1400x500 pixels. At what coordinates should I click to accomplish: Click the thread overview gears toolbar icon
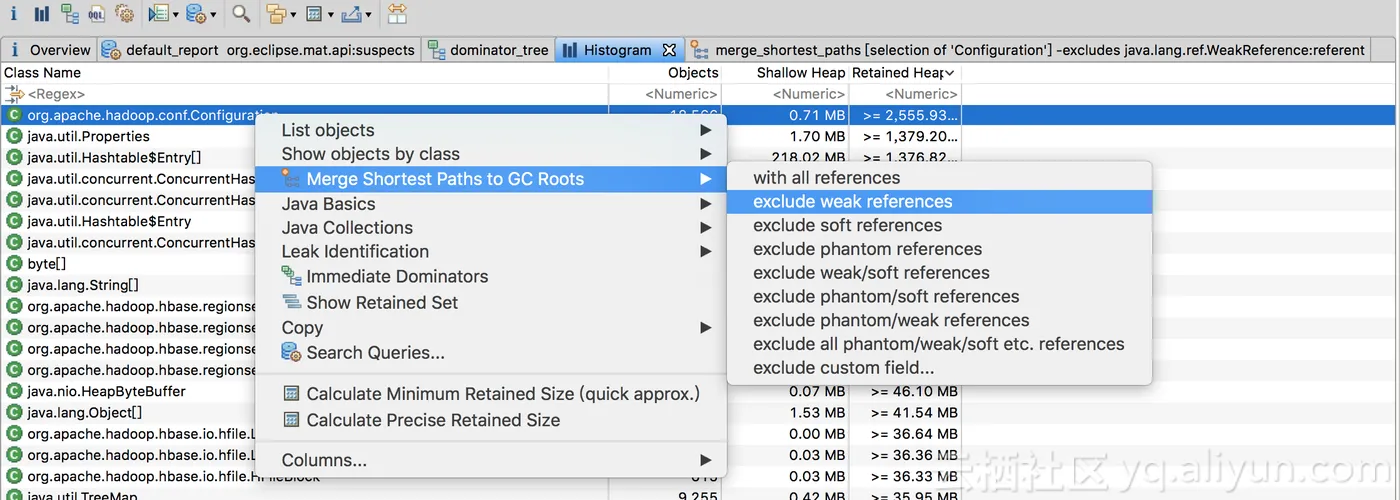125,14
